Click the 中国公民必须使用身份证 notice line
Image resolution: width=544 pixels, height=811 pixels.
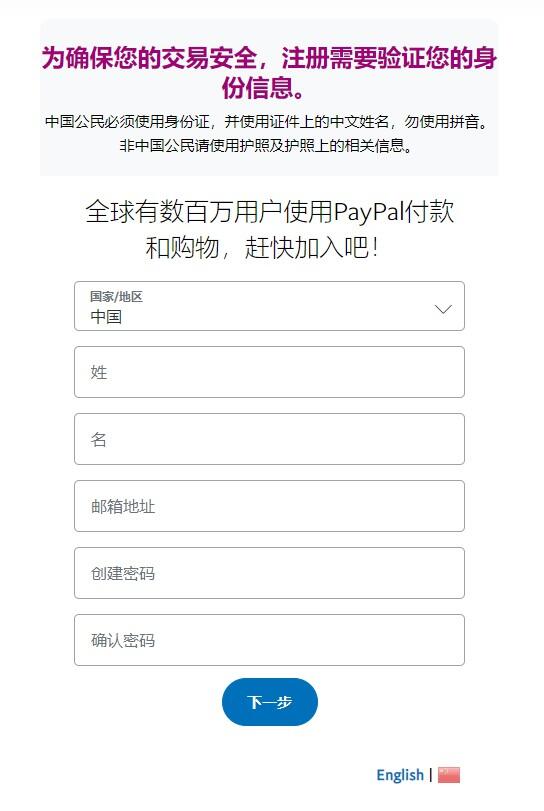click(267, 122)
